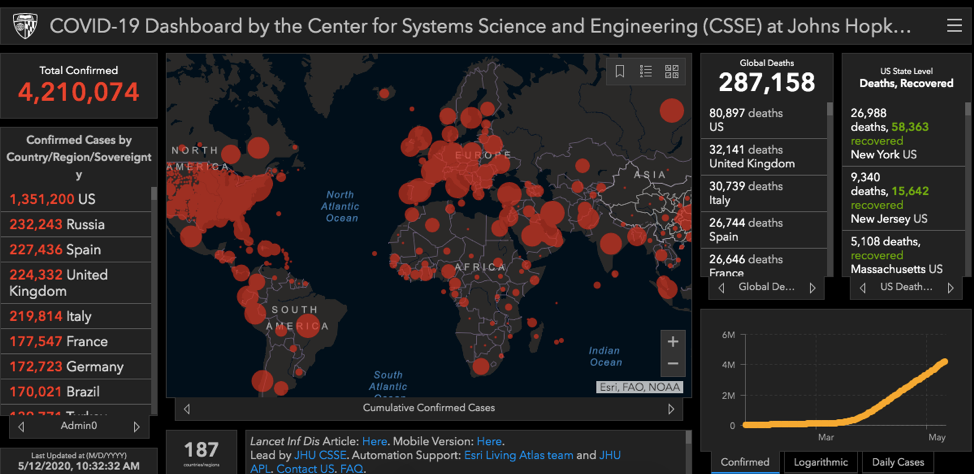
Task: Zoom in on the map with plus button
Action: (x=673, y=341)
